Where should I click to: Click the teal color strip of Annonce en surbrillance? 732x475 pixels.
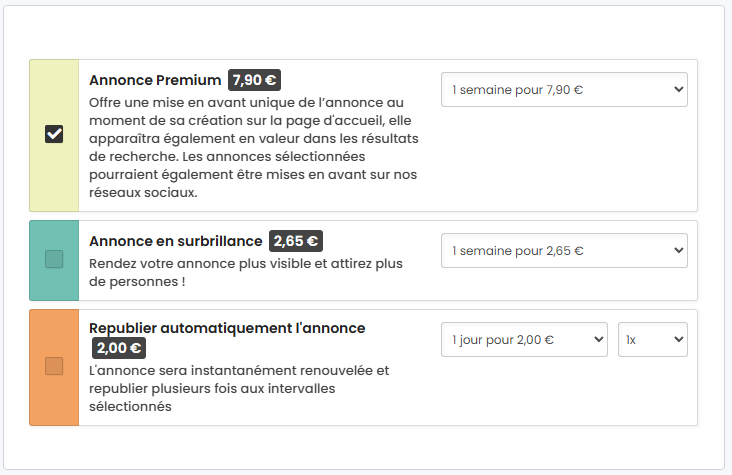tap(54, 285)
